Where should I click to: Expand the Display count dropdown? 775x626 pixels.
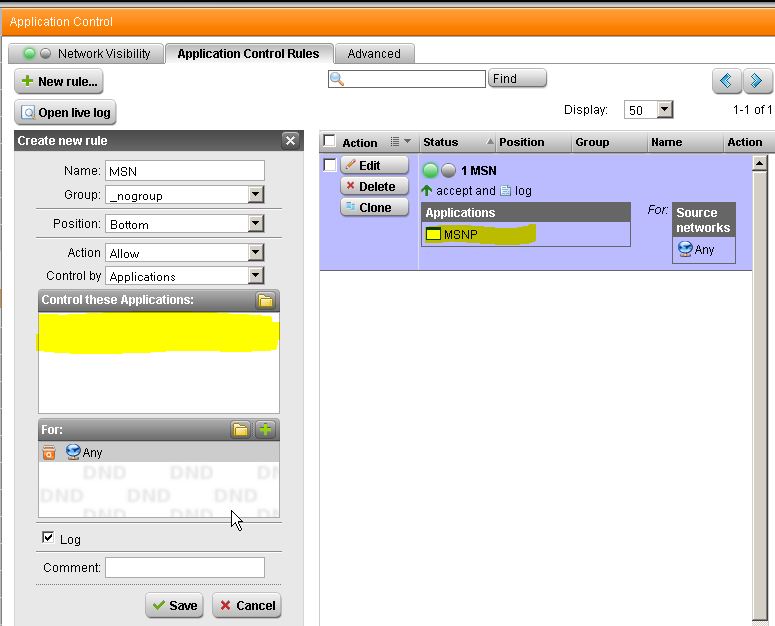[665, 110]
